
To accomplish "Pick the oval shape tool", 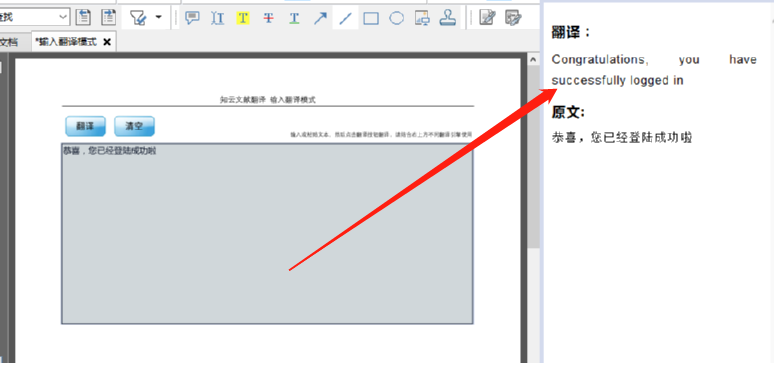I will click(396, 18).
